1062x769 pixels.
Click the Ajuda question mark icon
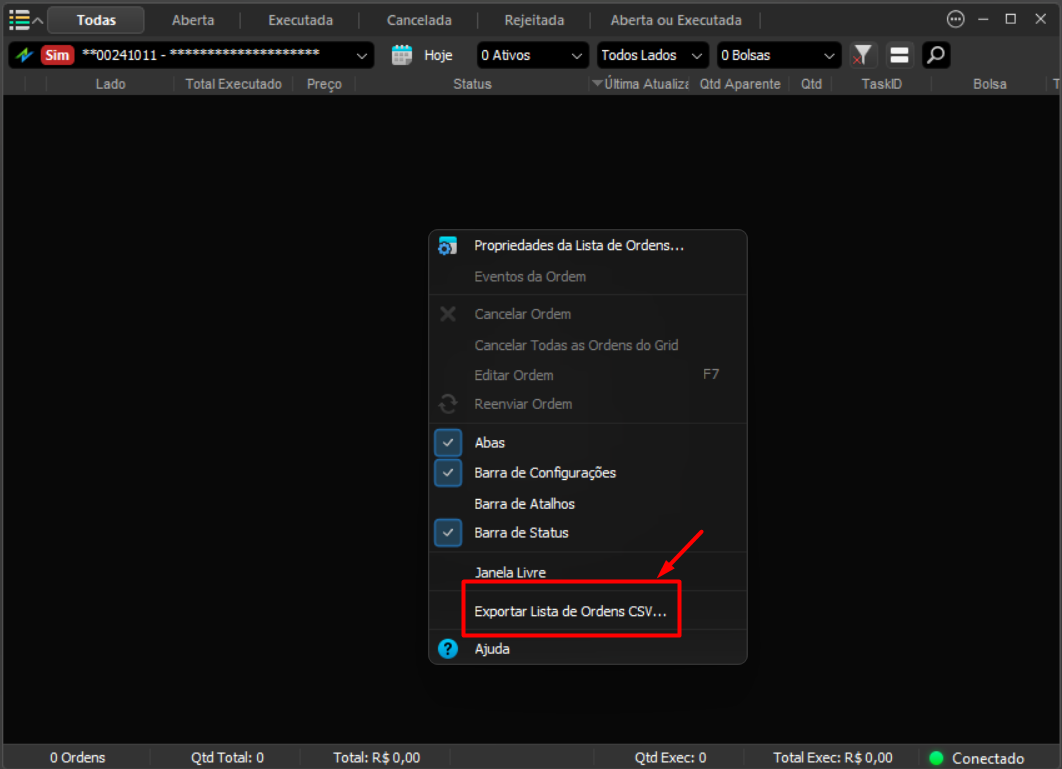point(448,648)
